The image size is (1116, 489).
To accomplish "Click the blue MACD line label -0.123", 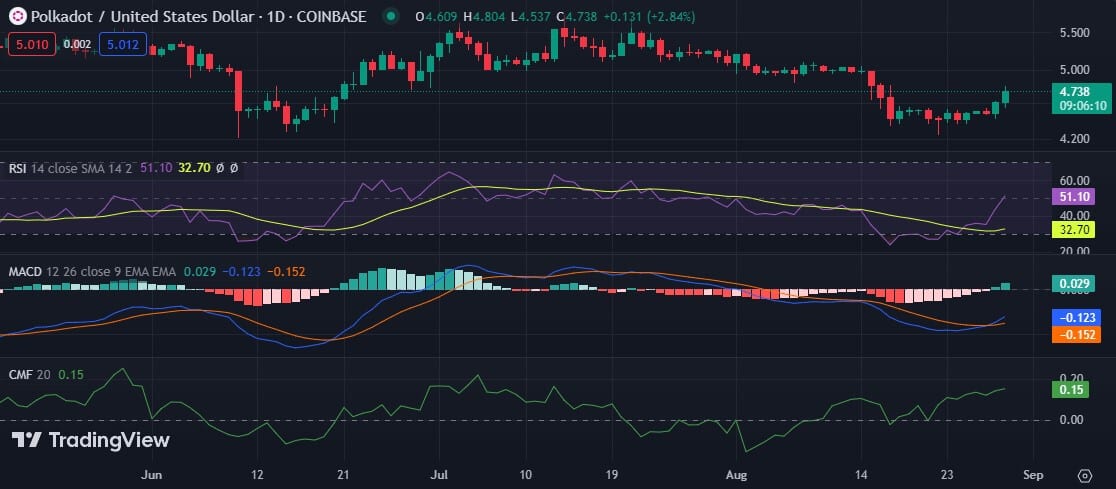I will click(1078, 317).
